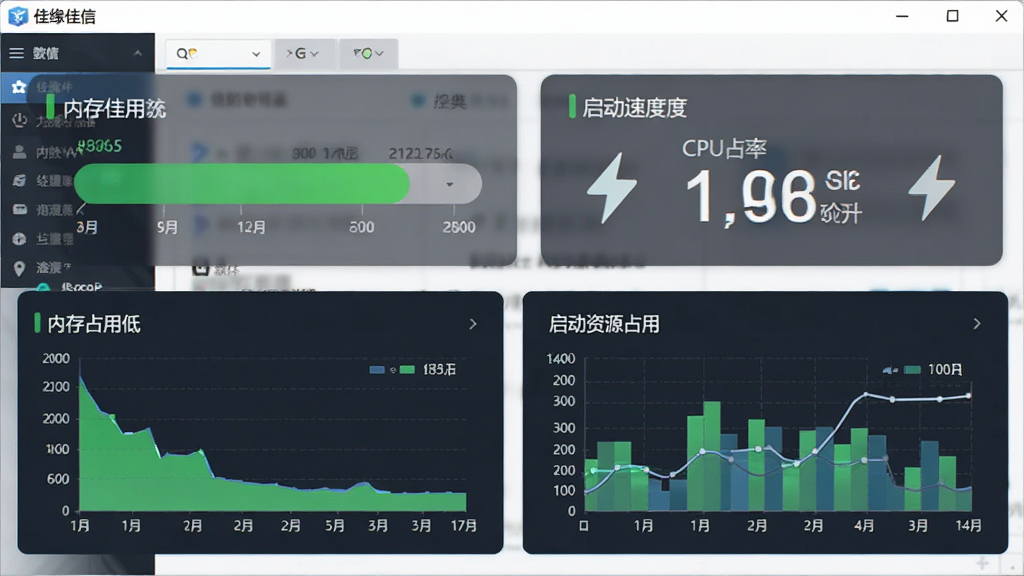
Task: Open 内存占用低 card details with right chevron
Action: (473, 324)
